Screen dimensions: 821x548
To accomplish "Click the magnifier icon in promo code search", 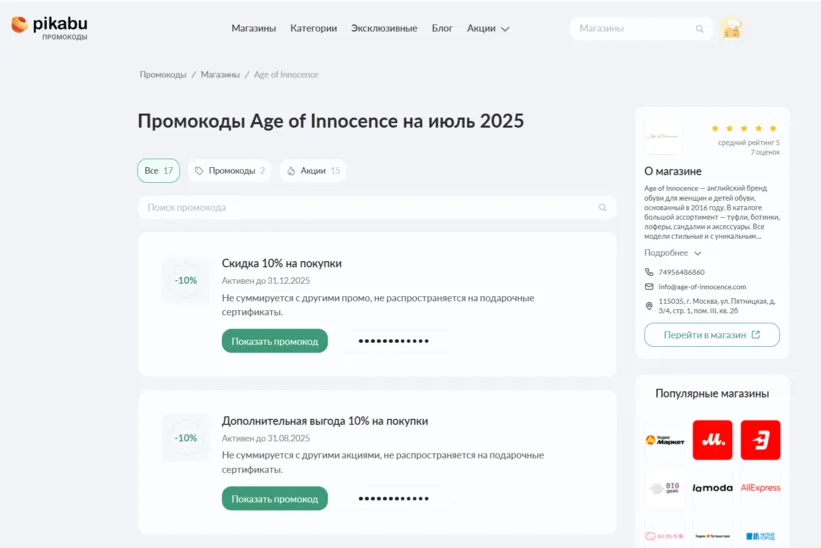I will pyautogui.click(x=602, y=208).
